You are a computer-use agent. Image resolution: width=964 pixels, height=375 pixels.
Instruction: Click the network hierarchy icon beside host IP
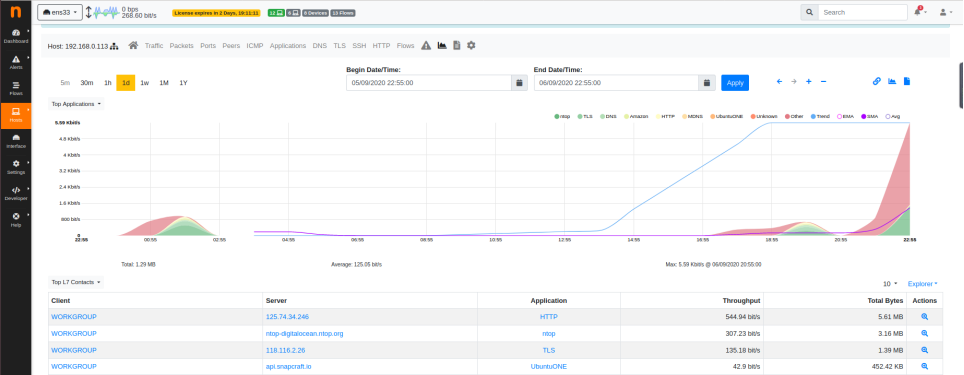point(114,46)
